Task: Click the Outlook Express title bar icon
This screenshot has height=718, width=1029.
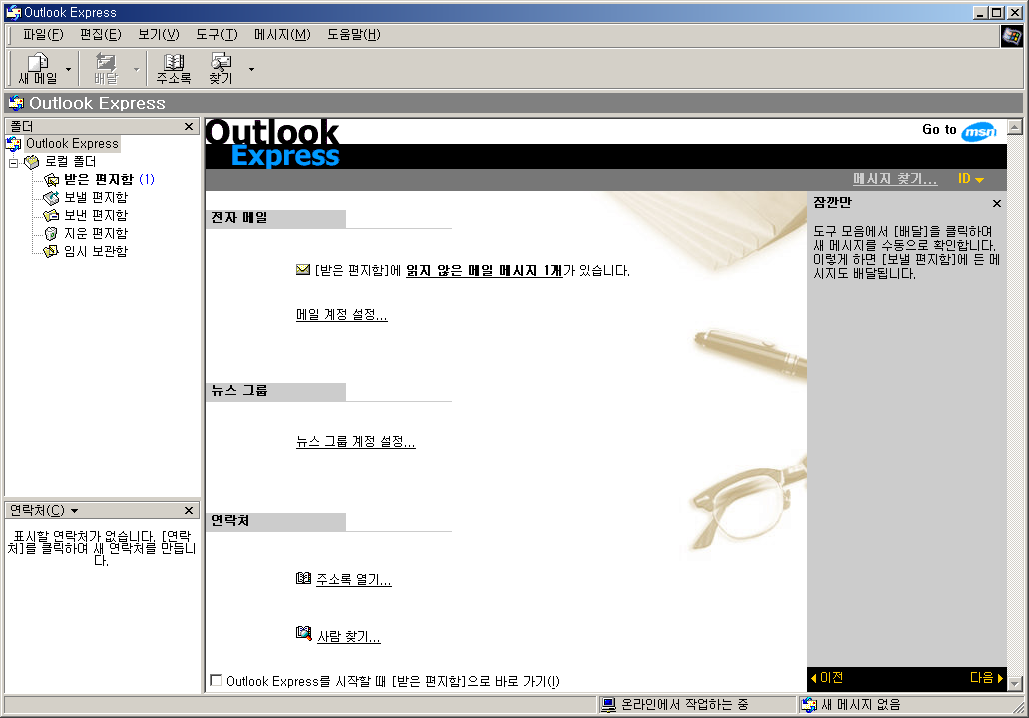Action: coord(13,12)
